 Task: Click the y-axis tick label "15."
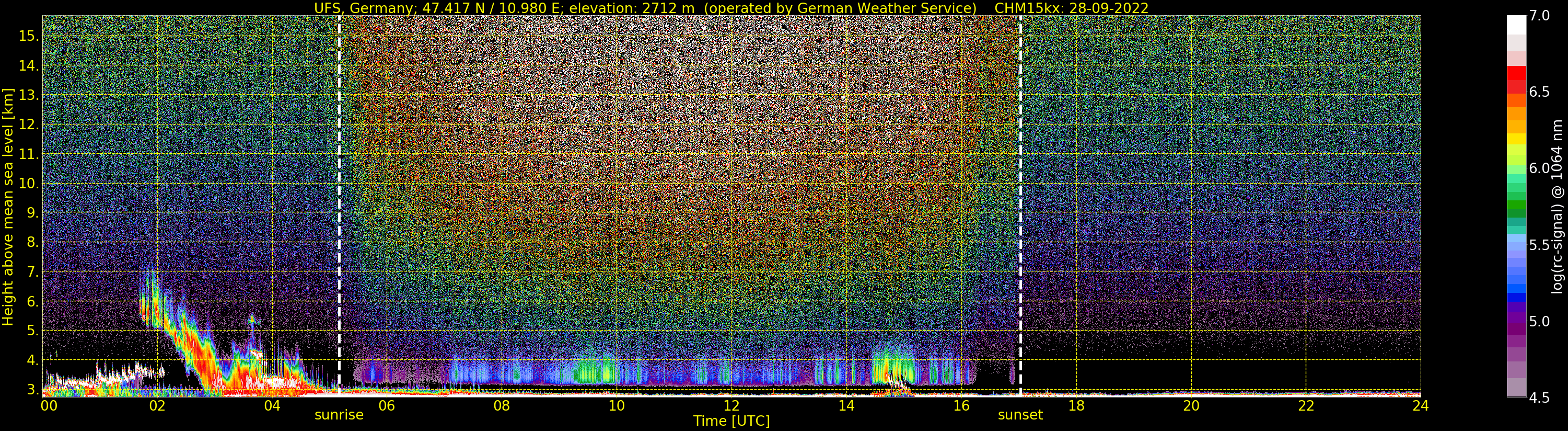click(29, 36)
